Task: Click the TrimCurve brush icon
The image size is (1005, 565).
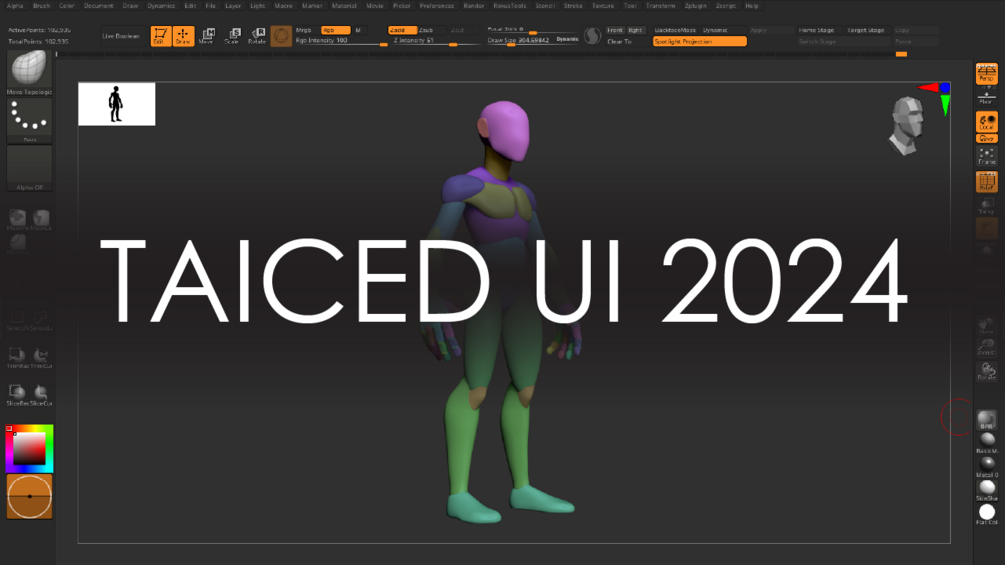Action: (41, 357)
